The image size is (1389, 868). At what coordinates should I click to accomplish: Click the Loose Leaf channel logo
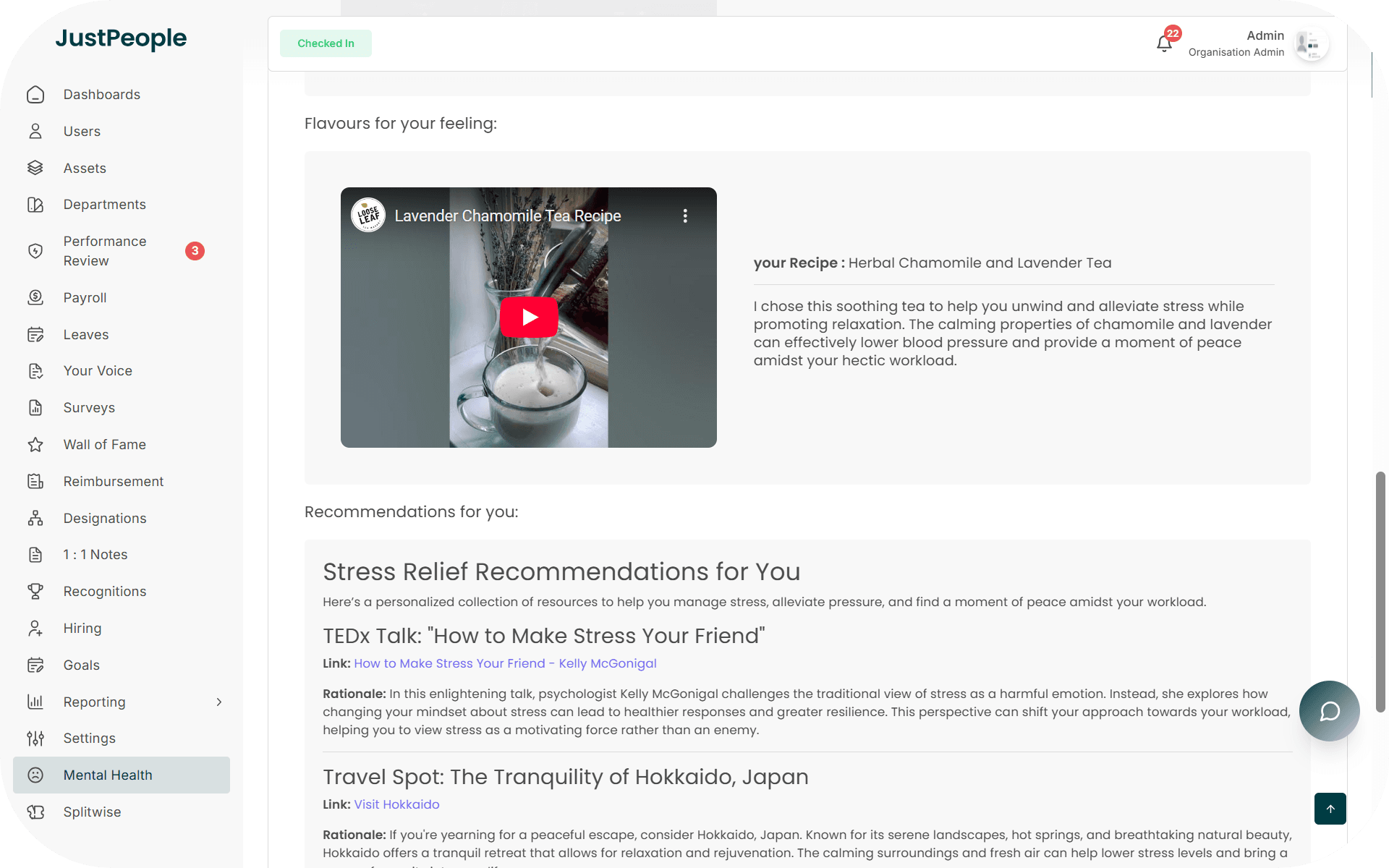(x=368, y=216)
